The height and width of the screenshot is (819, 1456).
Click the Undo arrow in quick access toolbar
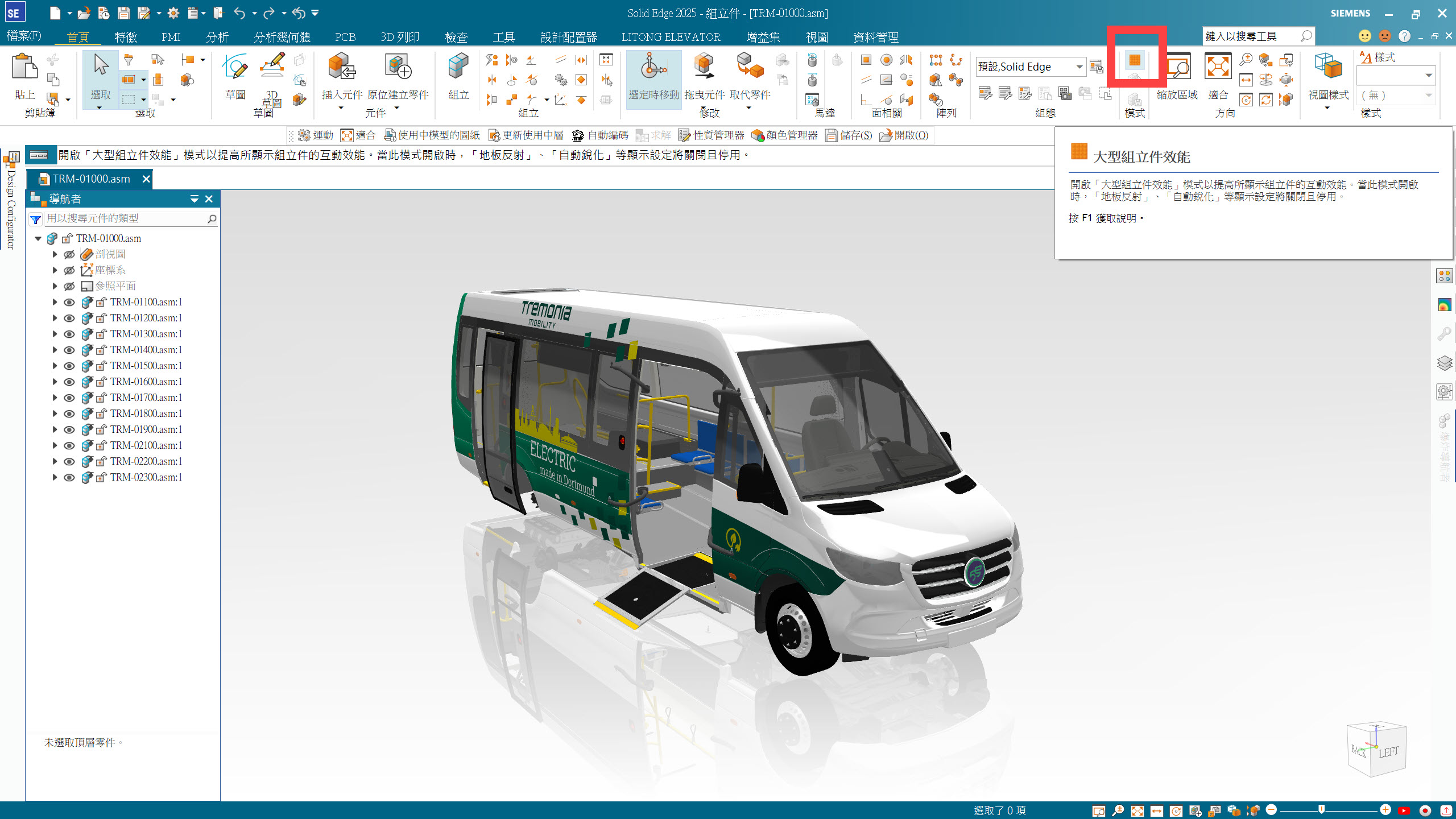pos(239,13)
